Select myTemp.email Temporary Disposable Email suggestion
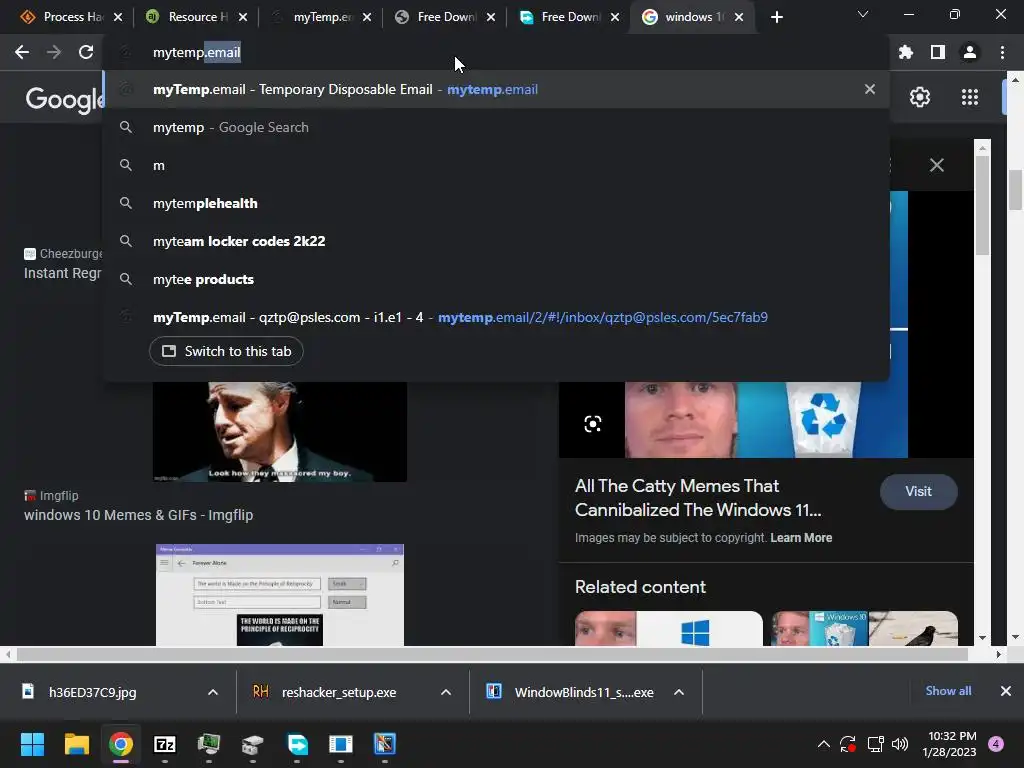This screenshot has width=1024, height=768. (x=496, y=89)
